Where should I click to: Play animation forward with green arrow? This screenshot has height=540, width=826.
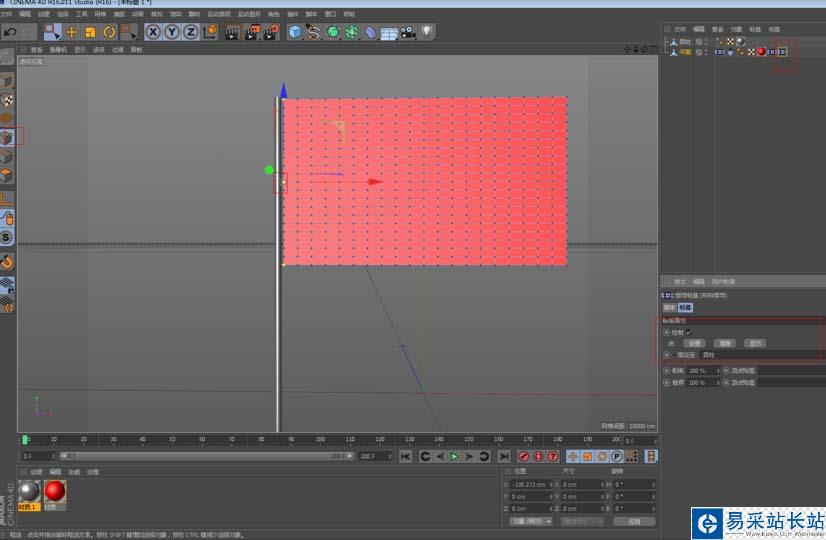pyautogui.click(x=454, y=457)
